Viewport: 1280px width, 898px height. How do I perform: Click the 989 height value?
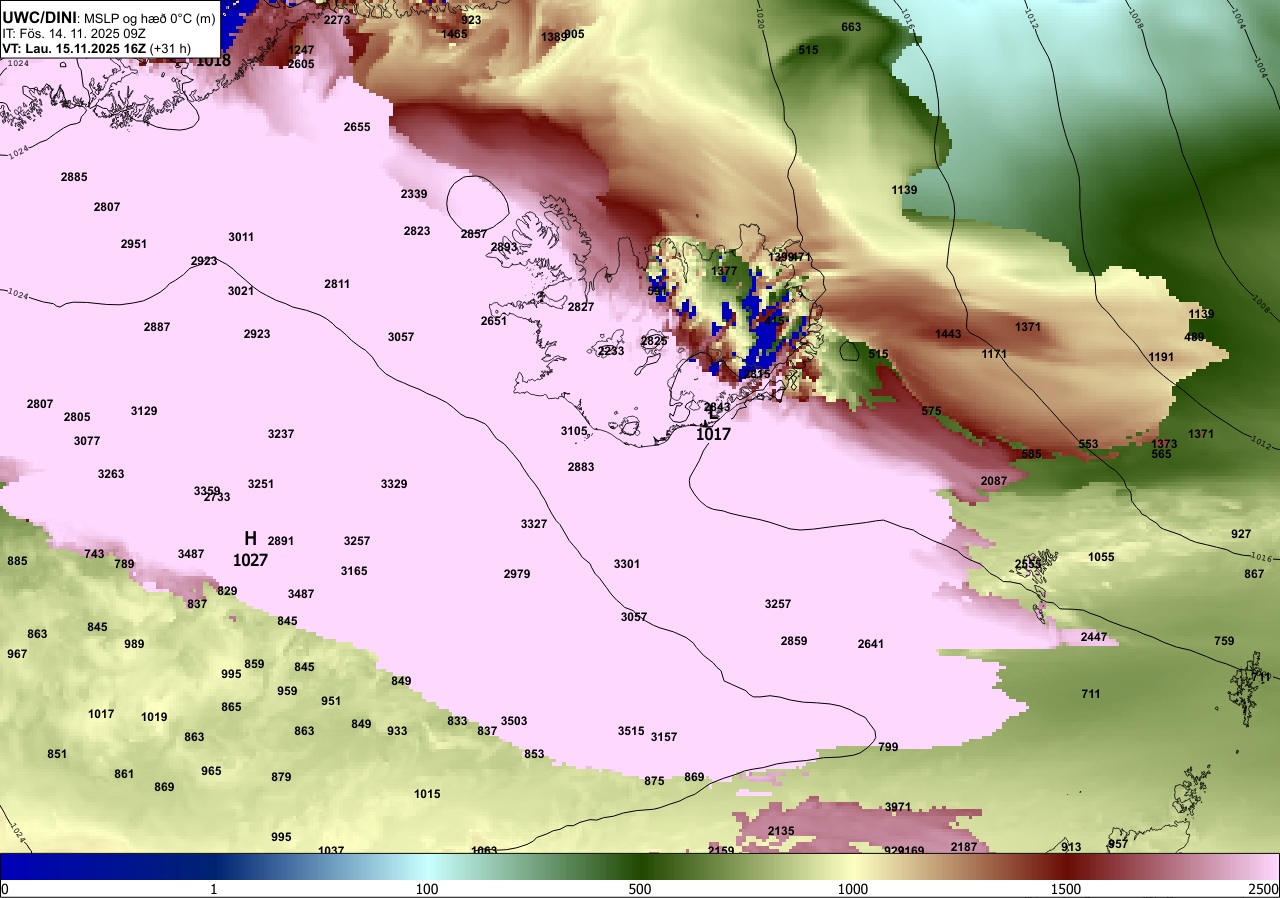[134, 644]
